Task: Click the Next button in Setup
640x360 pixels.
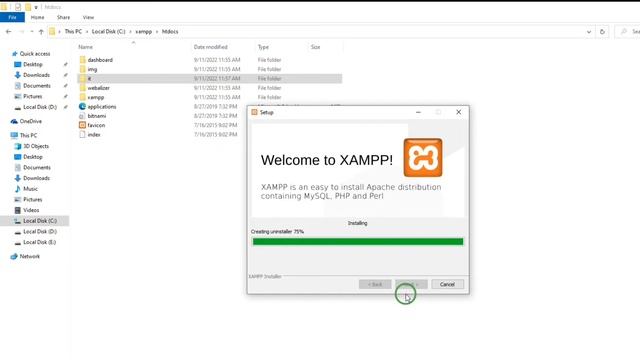Action: [411, 284]
